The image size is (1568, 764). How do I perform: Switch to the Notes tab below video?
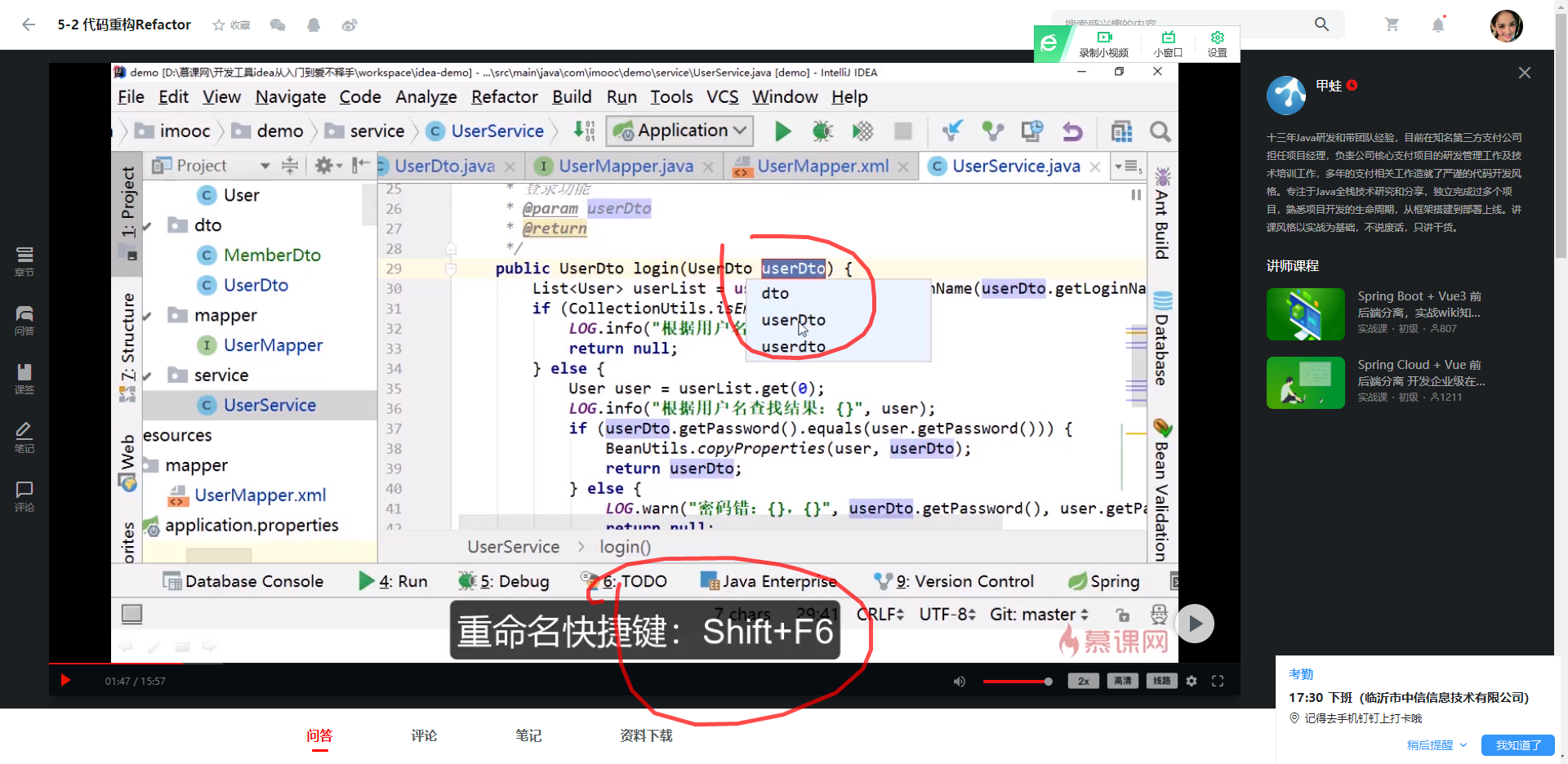click(528, 735)
